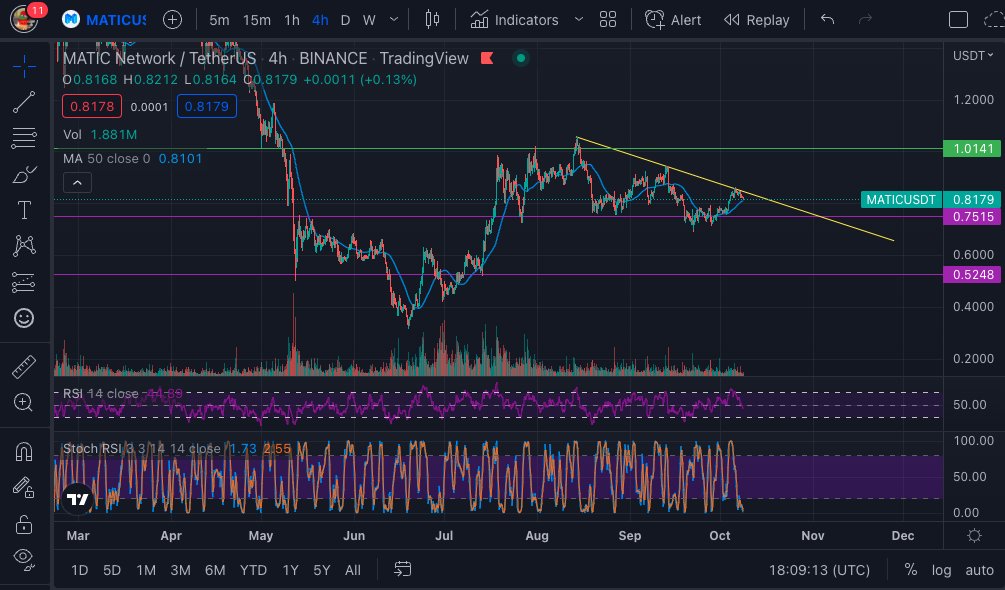
Task: Click the purple 0.7515 price label
Action: point(972,217)
